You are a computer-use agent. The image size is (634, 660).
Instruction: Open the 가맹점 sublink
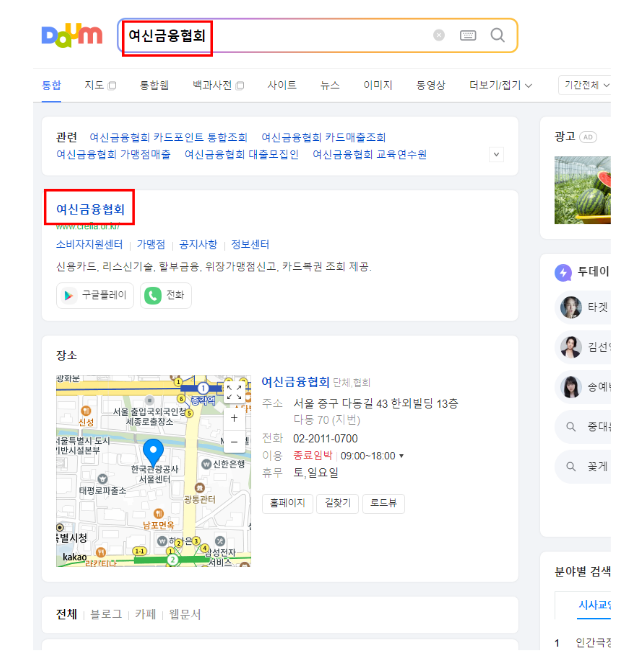pyautogui.click(x=151, y=244)
